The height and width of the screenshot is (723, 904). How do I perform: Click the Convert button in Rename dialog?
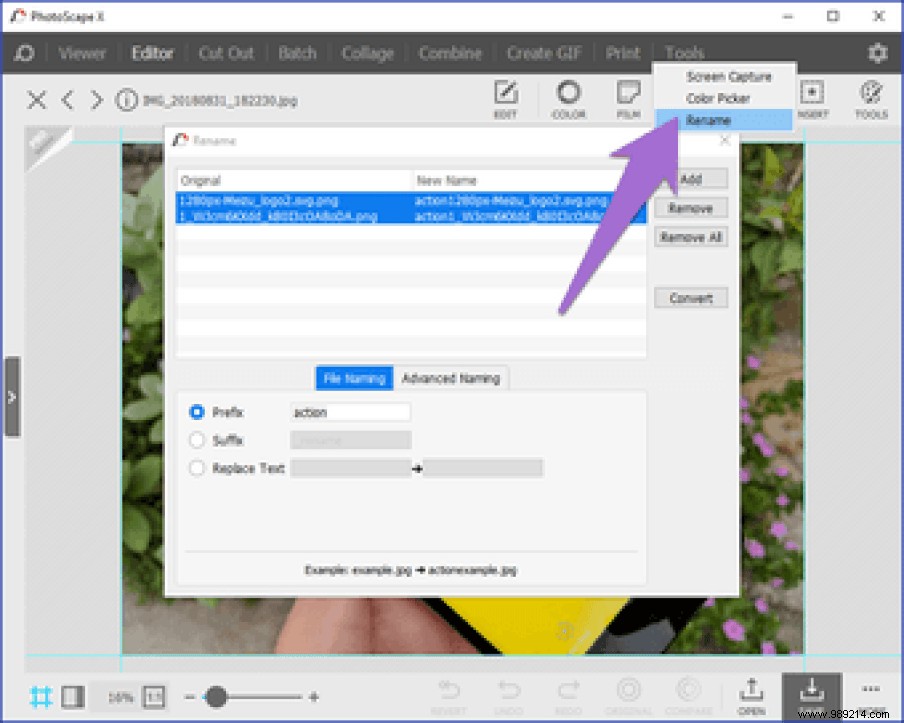690,297
